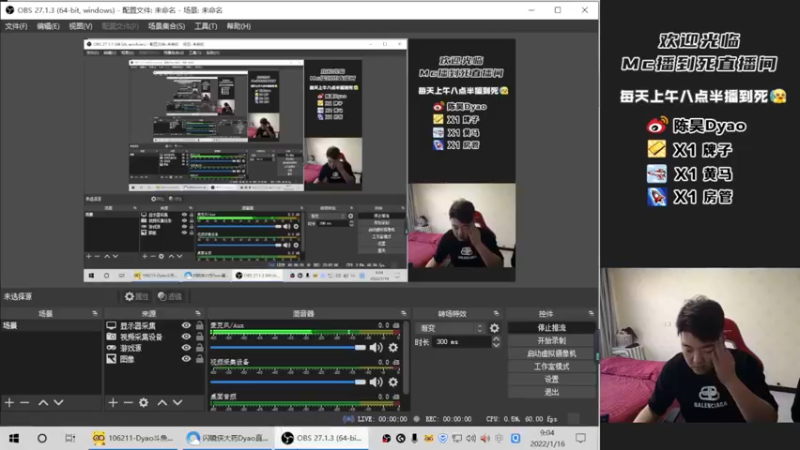The image size is (800, 450).
Task: Click the 停止推流 stop streaming button
Action: click(552, 328)
